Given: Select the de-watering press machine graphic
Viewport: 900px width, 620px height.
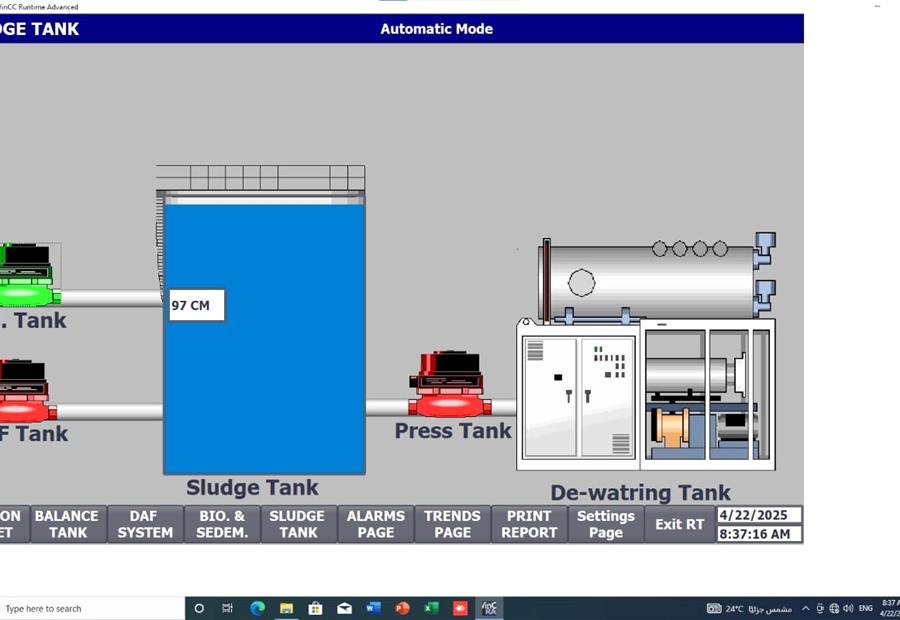Looking at the screenshot, I should 646,351.
